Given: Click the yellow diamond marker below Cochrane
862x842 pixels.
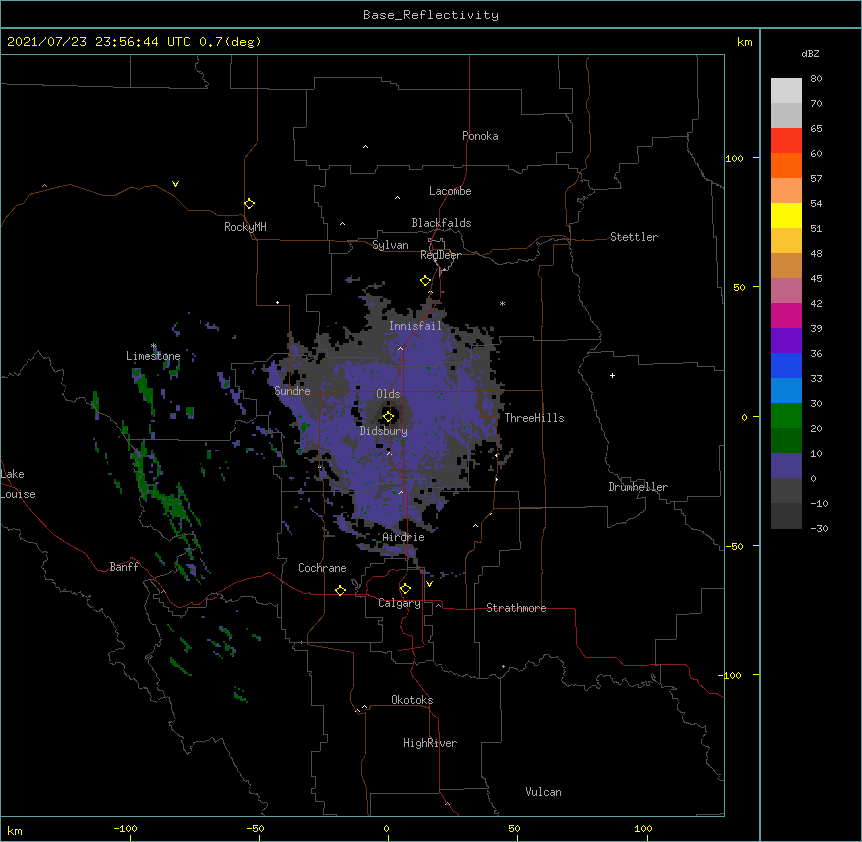Looking at the screenshot, I should point(340,590).
